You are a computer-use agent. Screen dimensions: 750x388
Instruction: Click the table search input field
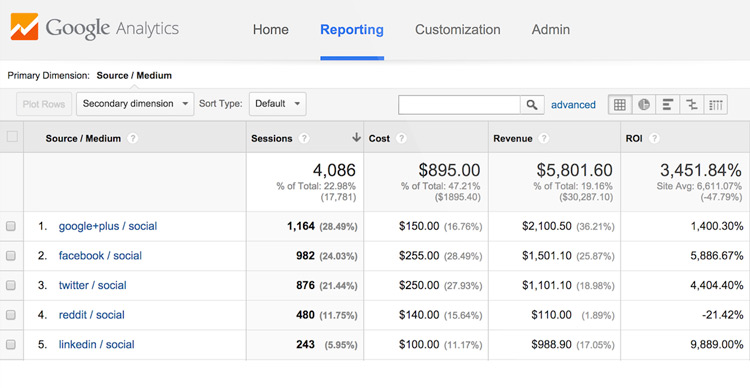(459, 105)
